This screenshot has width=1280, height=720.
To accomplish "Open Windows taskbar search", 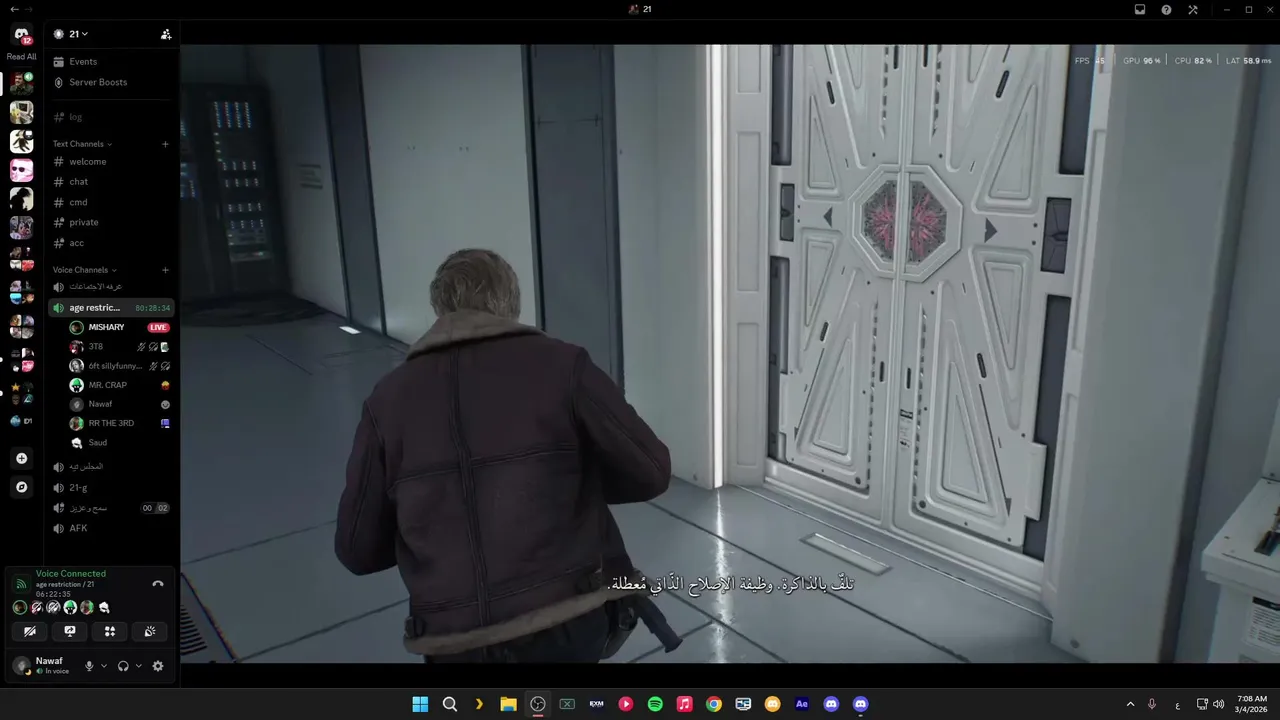I will click(x=450, y=704).
